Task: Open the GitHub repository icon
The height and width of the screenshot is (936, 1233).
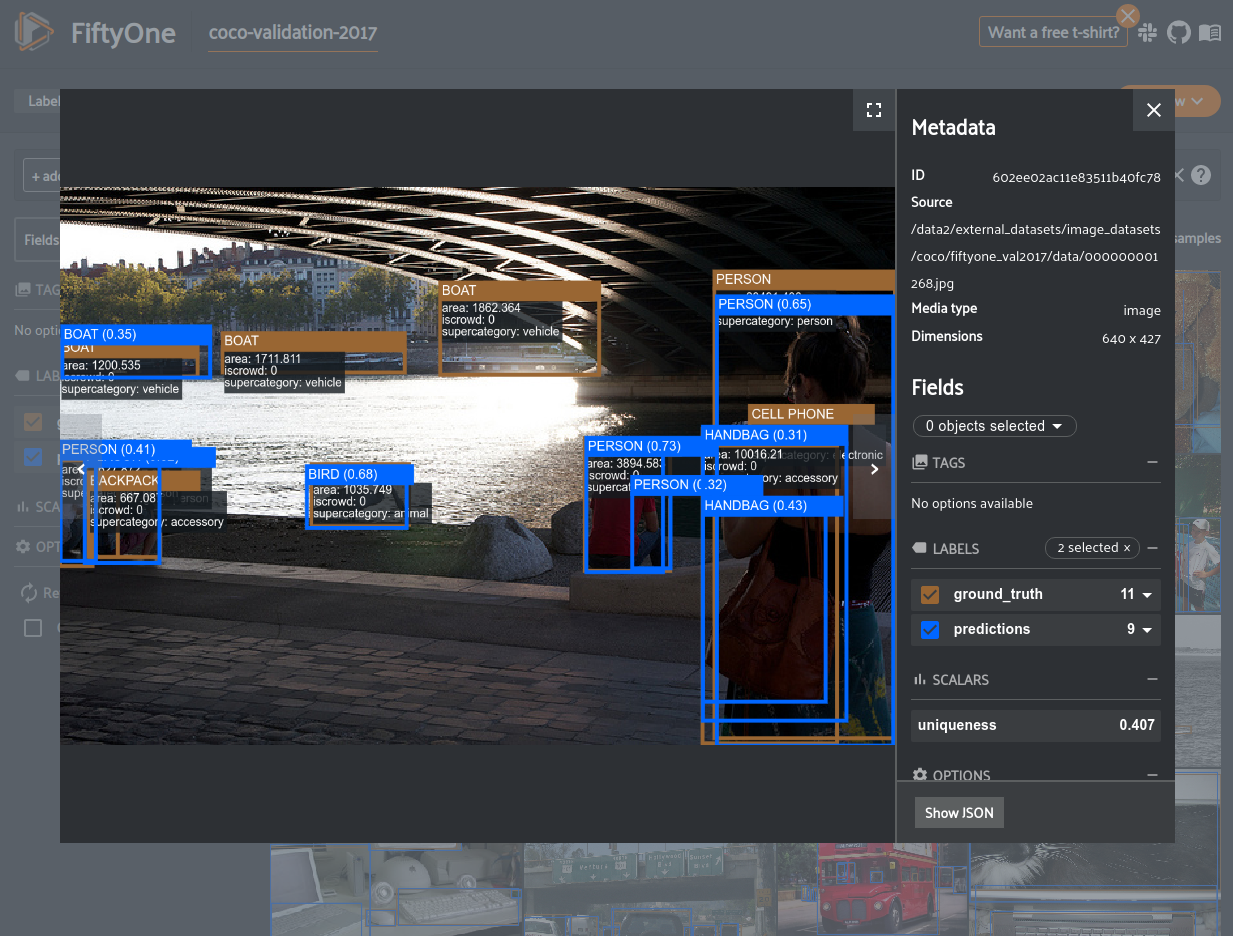Action: coord(1178,33)
